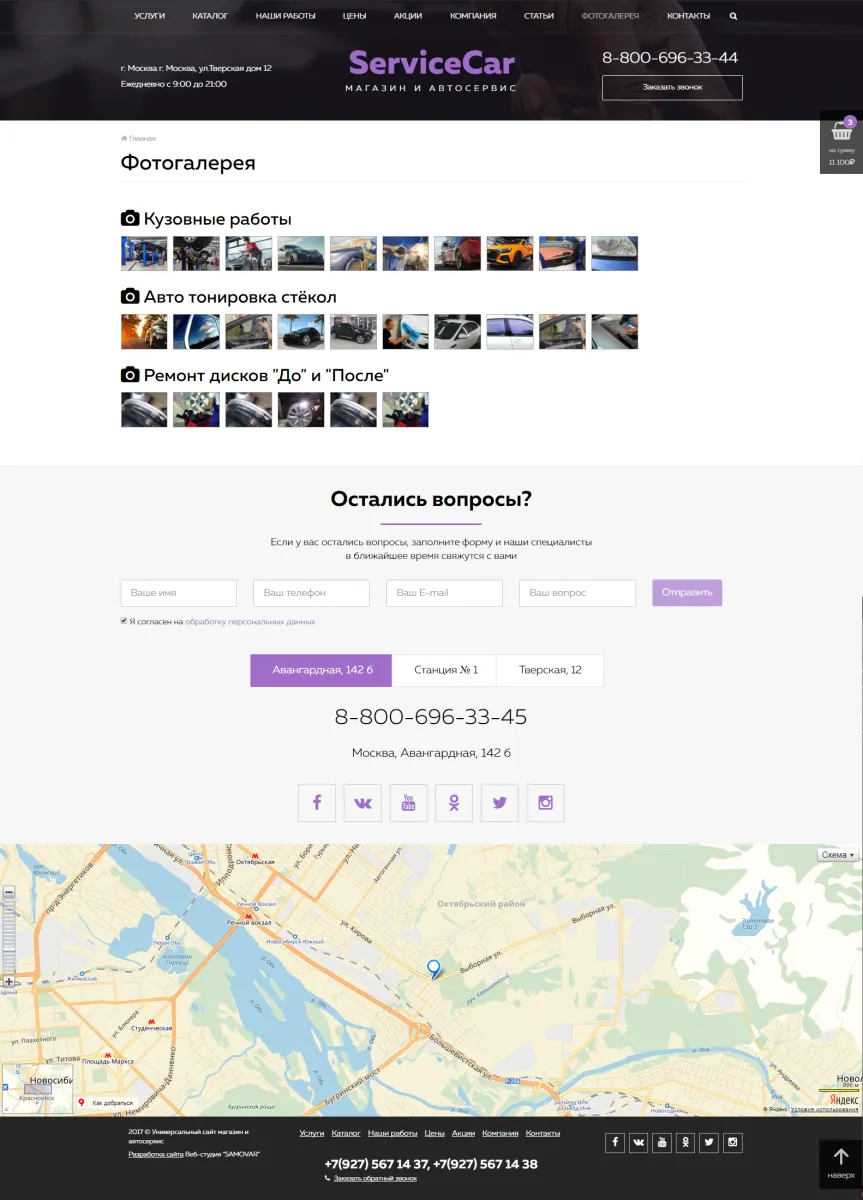Image resolution: width=863 pixels, height=1200 pixels.
Task: Open the YouTube channel icon
Action: click(408, 802)
